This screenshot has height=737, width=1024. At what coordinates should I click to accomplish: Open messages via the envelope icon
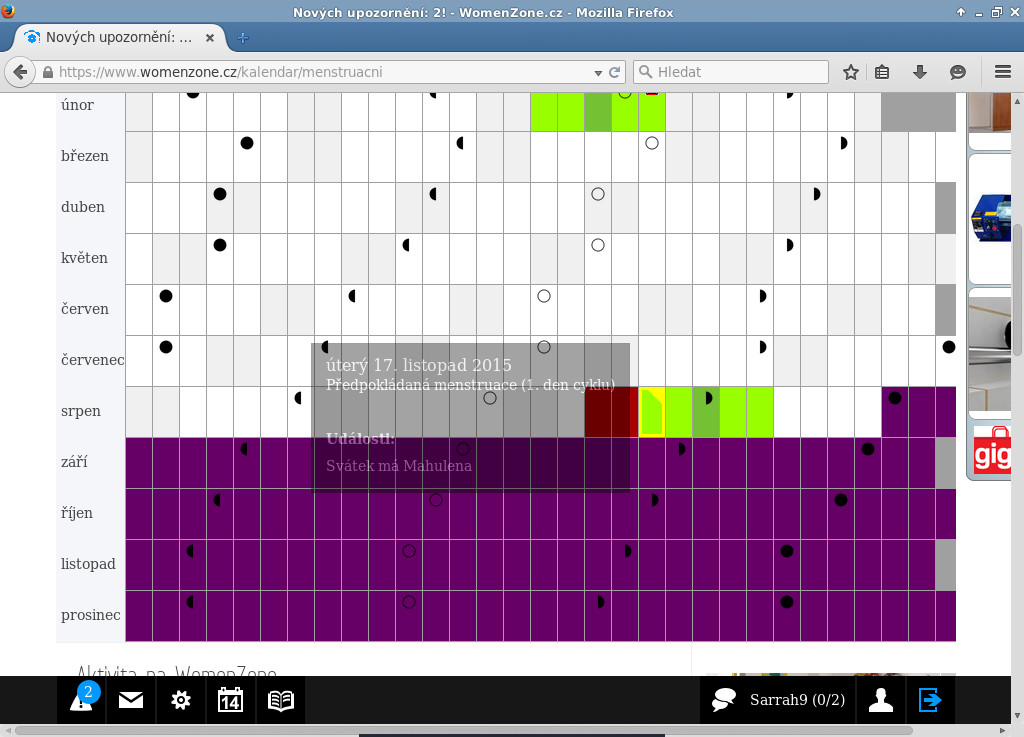131,701
